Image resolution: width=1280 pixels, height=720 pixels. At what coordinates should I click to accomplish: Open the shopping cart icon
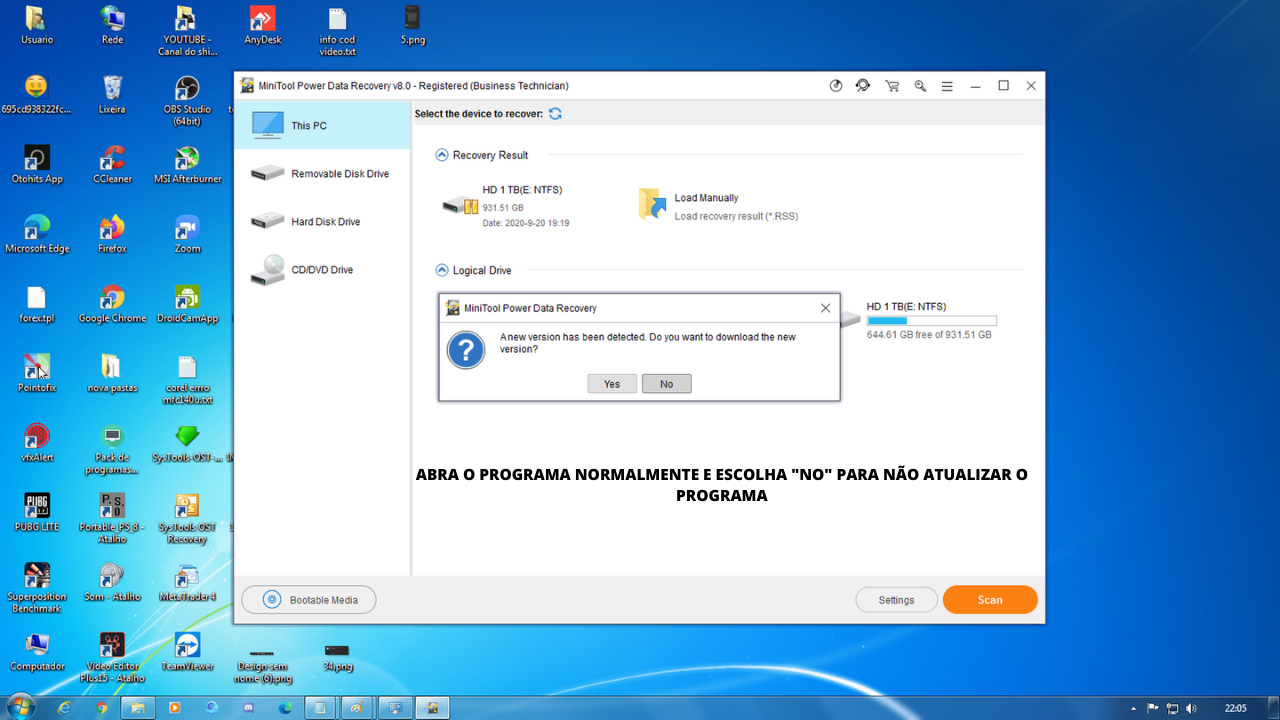(892, 86)
